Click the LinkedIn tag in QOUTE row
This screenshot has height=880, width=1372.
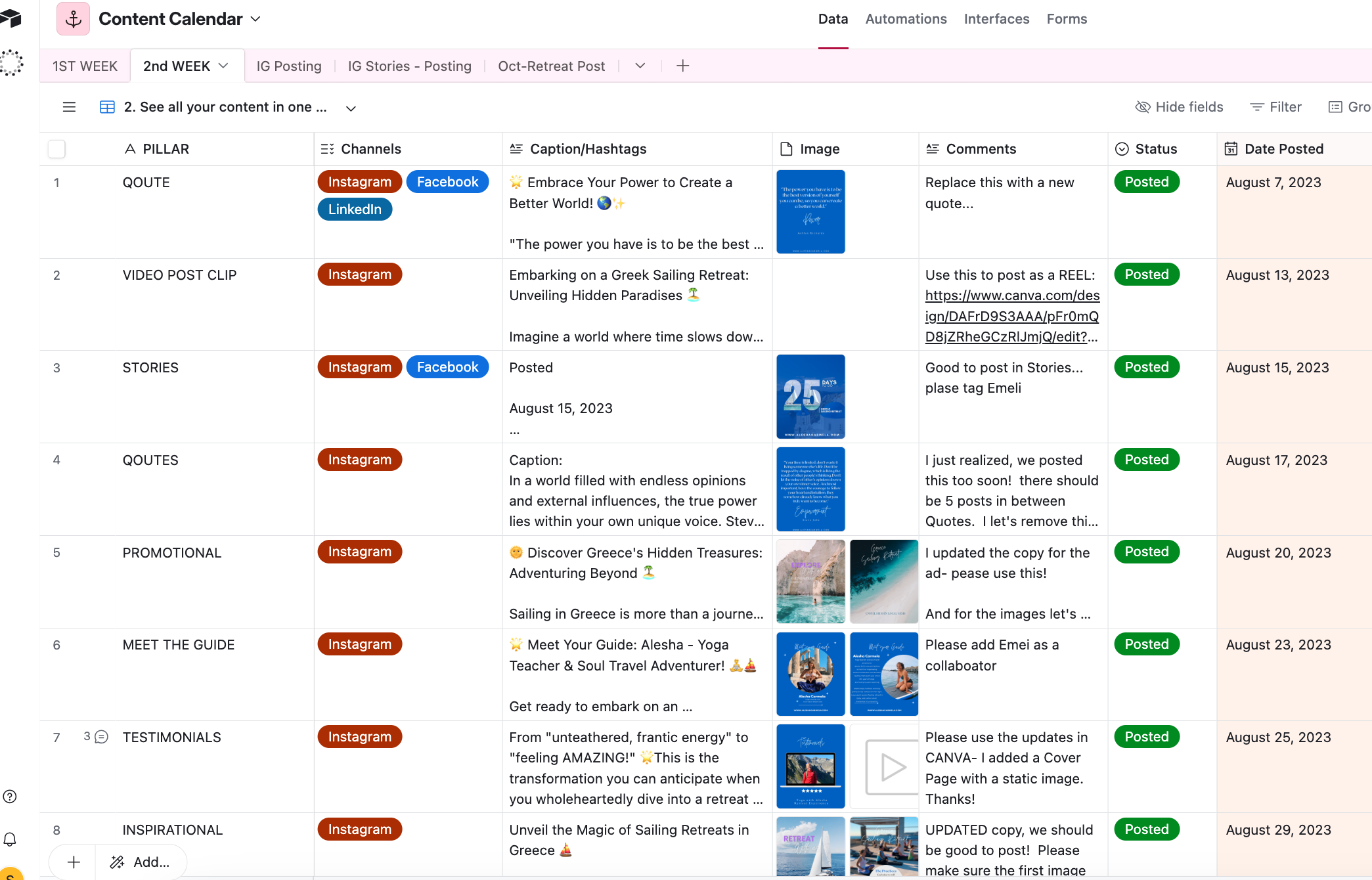pyautogui.click(x=355, y=209)
